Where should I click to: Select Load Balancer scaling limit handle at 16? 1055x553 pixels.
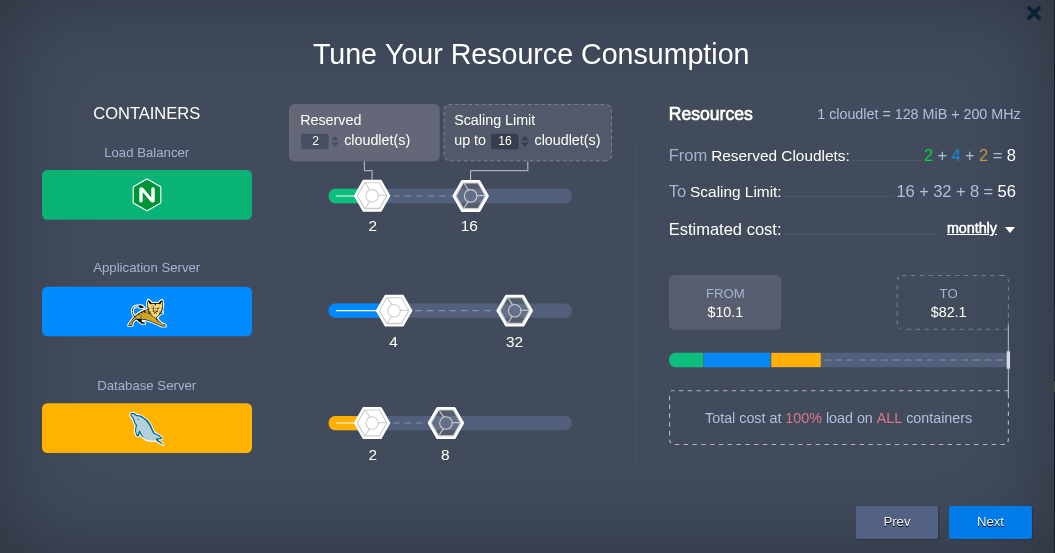tap(470, 196)
